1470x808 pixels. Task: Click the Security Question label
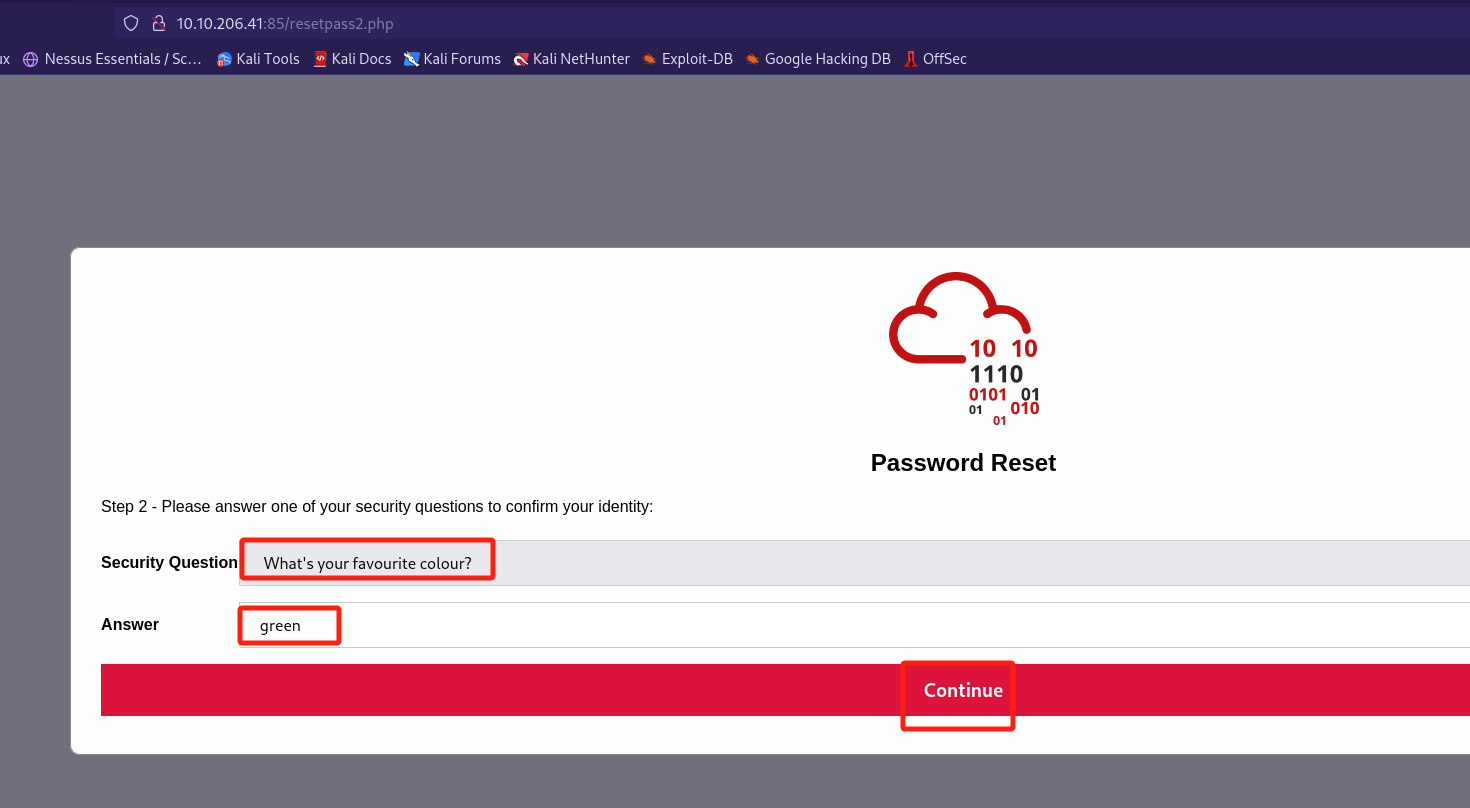click(x=169, y=563)
